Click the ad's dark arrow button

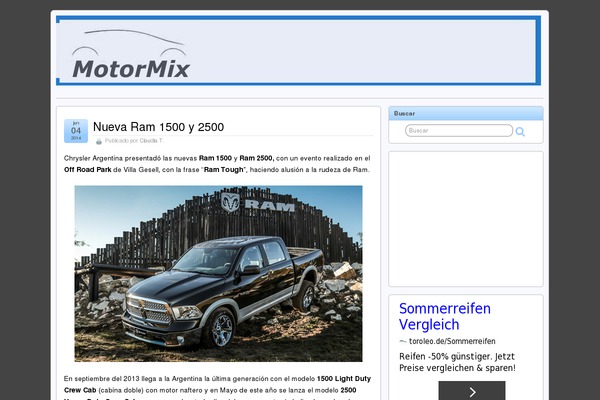472,390
